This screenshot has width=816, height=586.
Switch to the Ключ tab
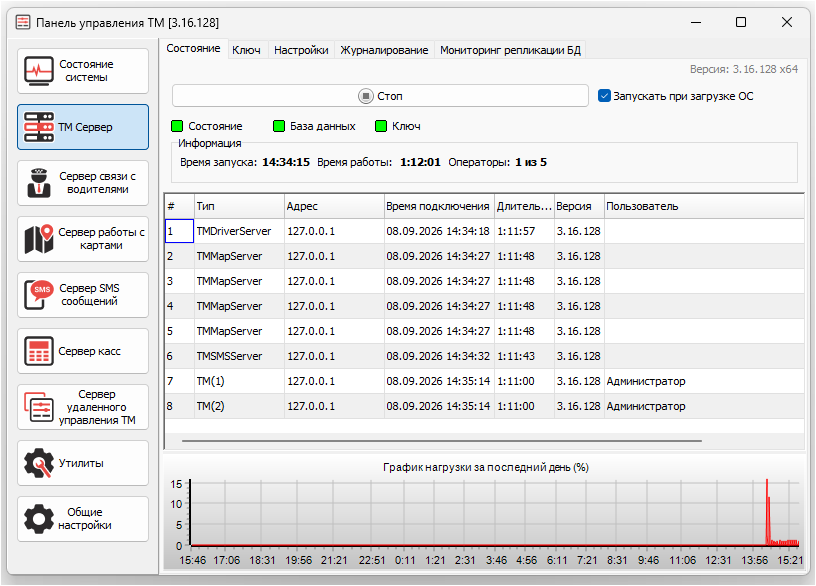coord(246,50)
